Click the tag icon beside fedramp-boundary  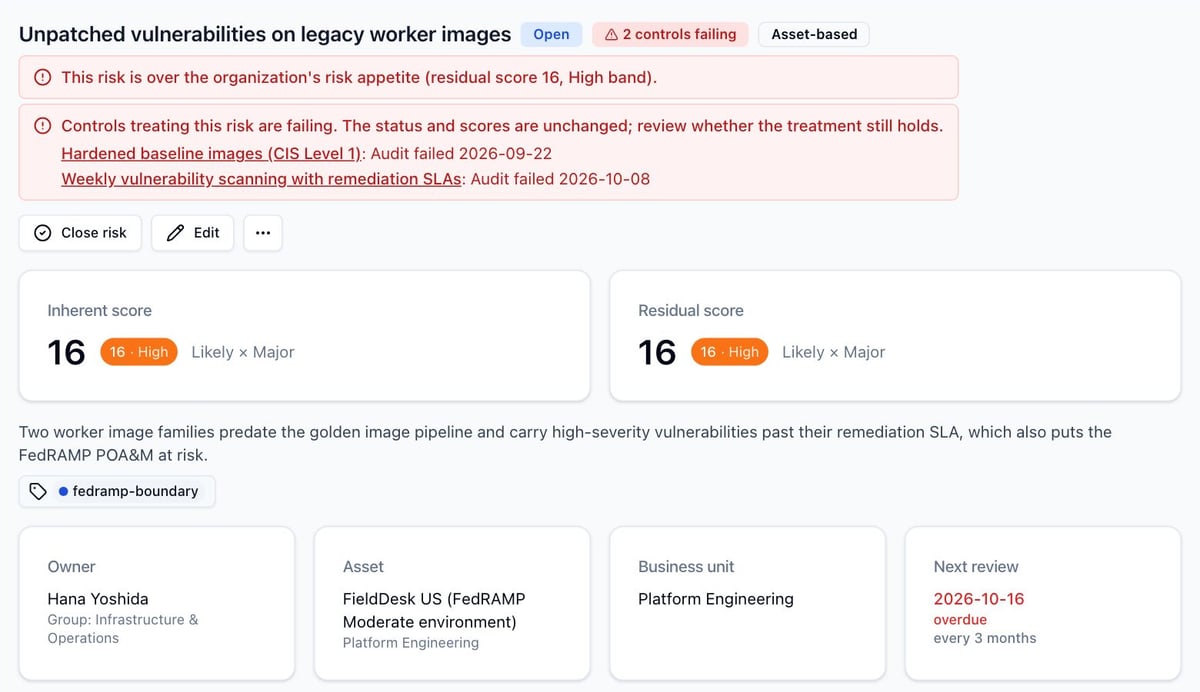(x=38, y=491)
